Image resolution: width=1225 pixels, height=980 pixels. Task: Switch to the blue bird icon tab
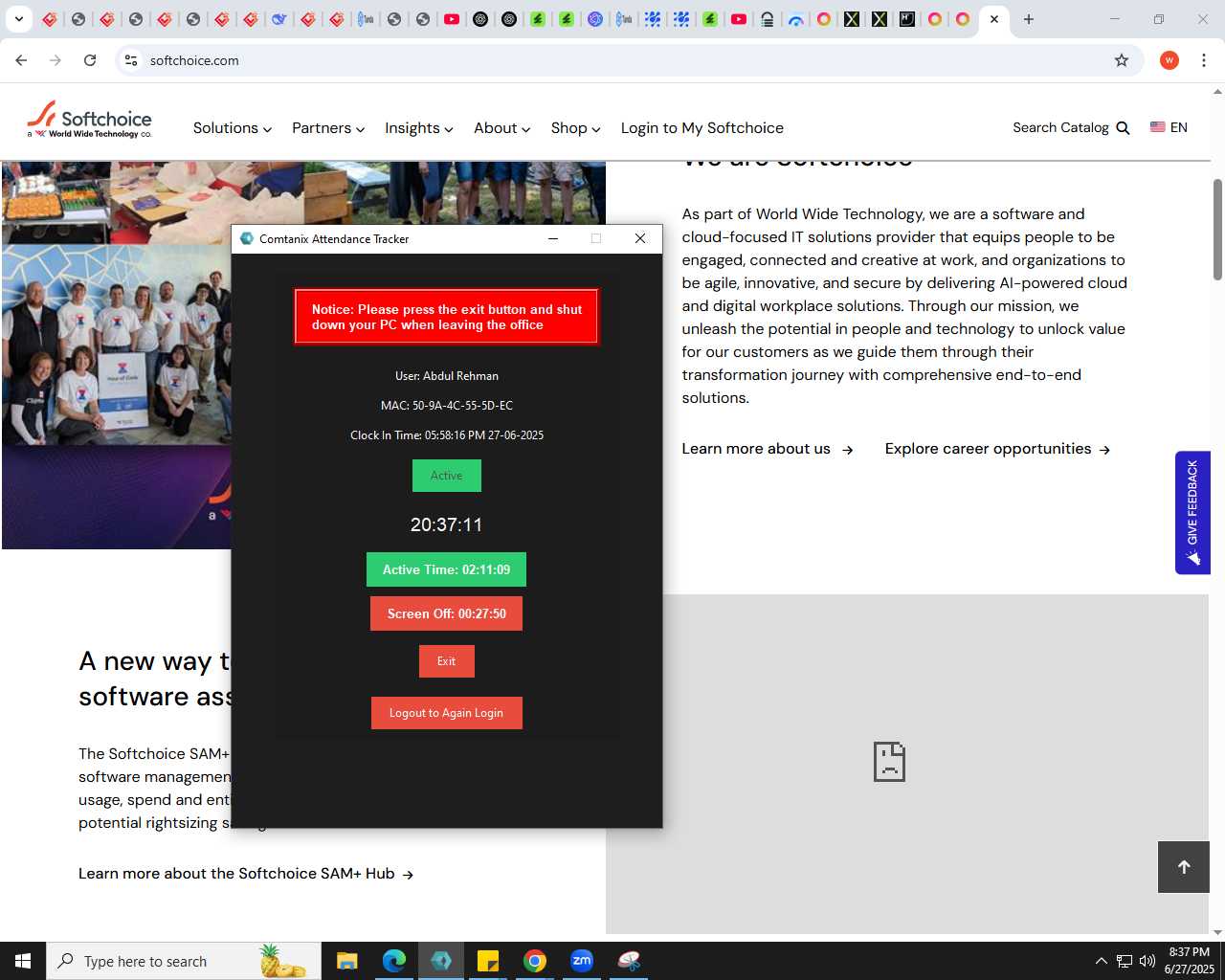(x=279, y=19)
